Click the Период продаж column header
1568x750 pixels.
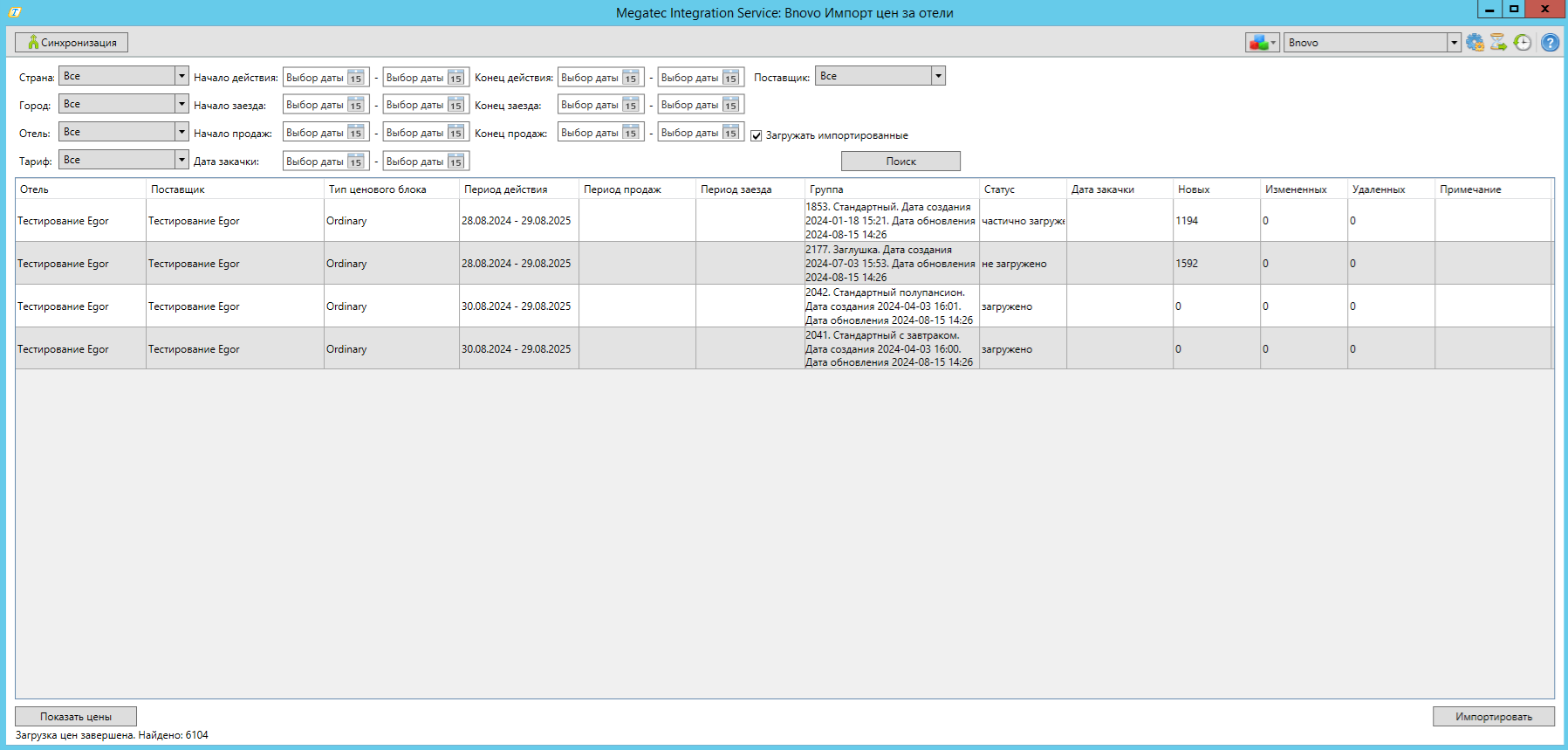[x=637, y=189]
